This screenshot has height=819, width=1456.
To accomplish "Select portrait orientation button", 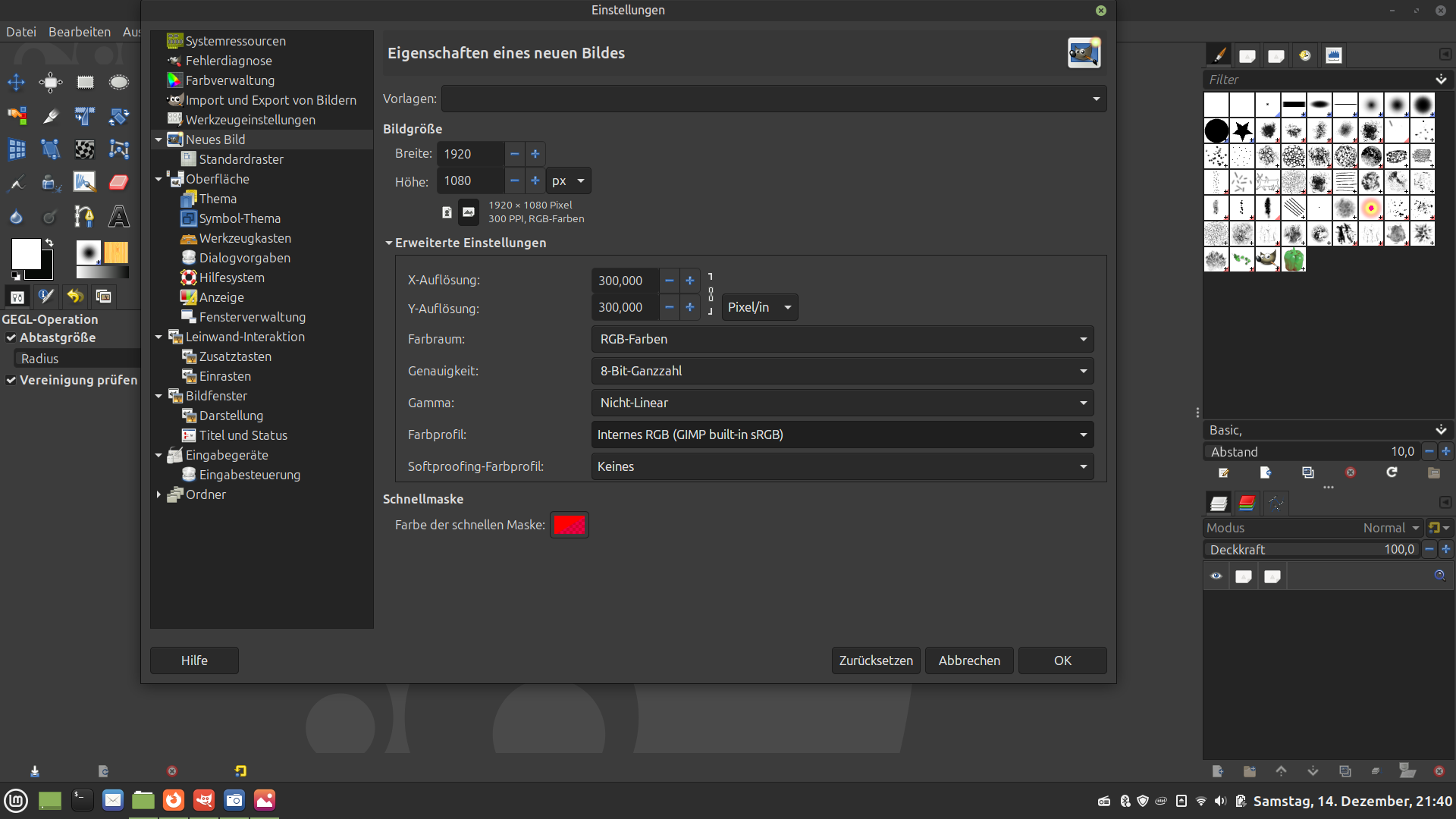I will [x=447, y=212].
